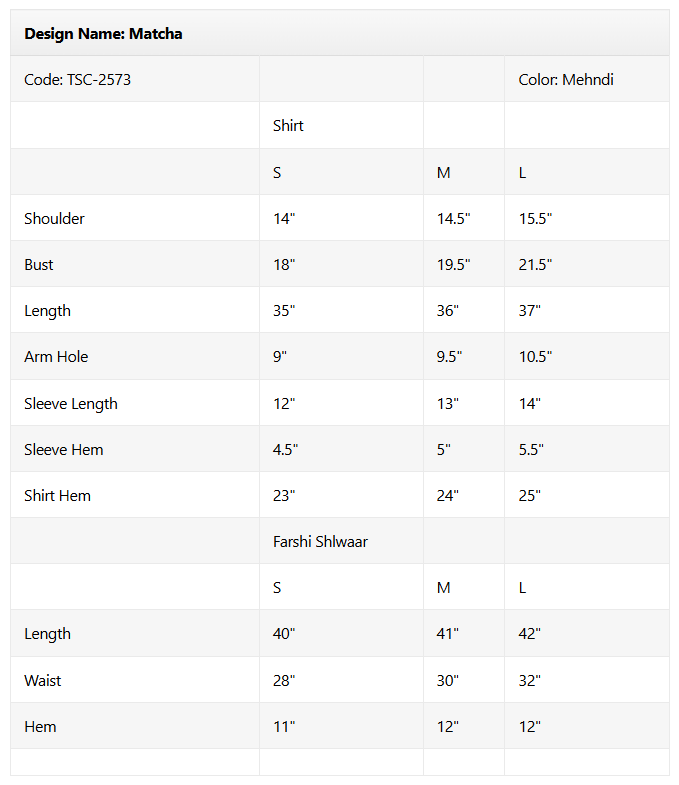Click the Farshi Shlwaar section heading
The width and height of the screenshot is (679, 785).
(x=320, y=542)
